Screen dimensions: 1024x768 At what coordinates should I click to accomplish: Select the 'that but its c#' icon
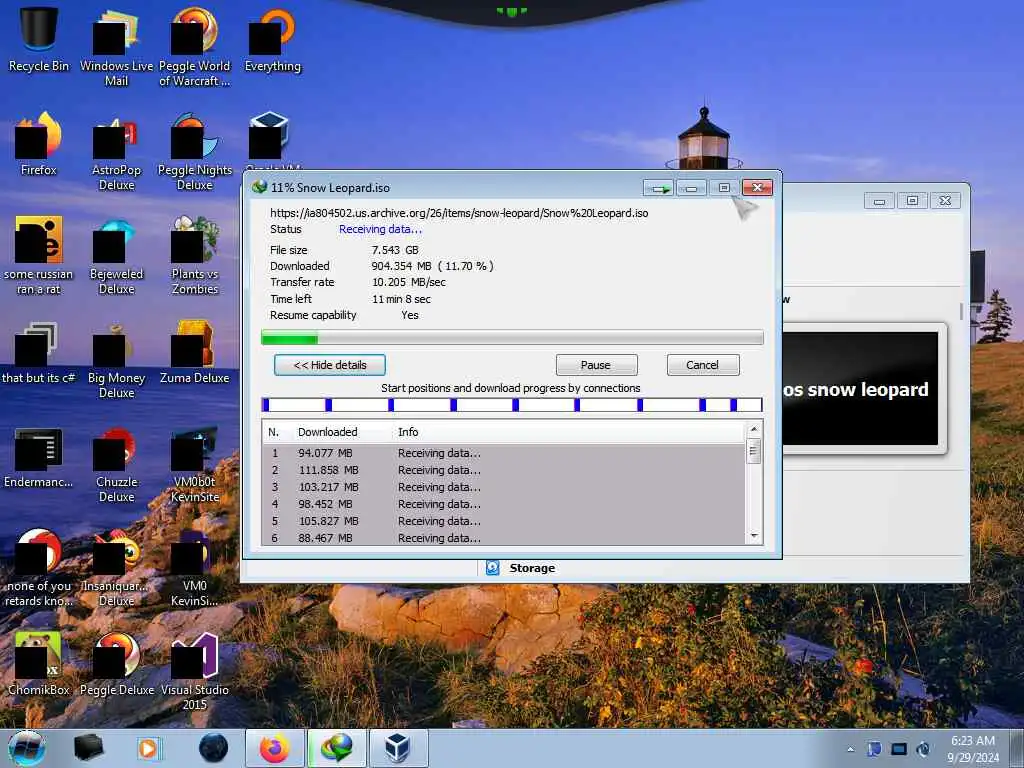(x=39, y=353)
